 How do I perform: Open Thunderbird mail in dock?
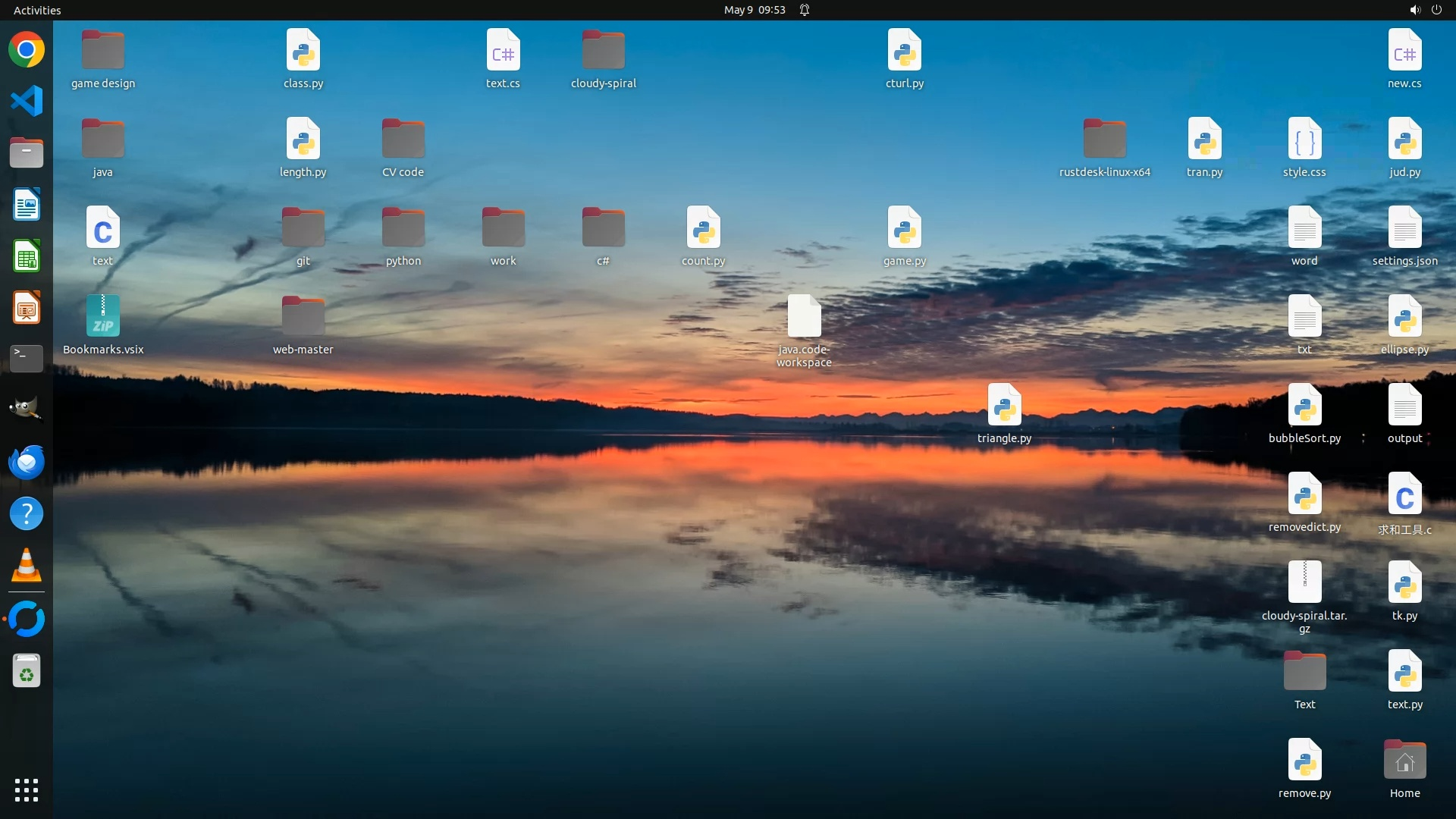click(x=27, y=462)
